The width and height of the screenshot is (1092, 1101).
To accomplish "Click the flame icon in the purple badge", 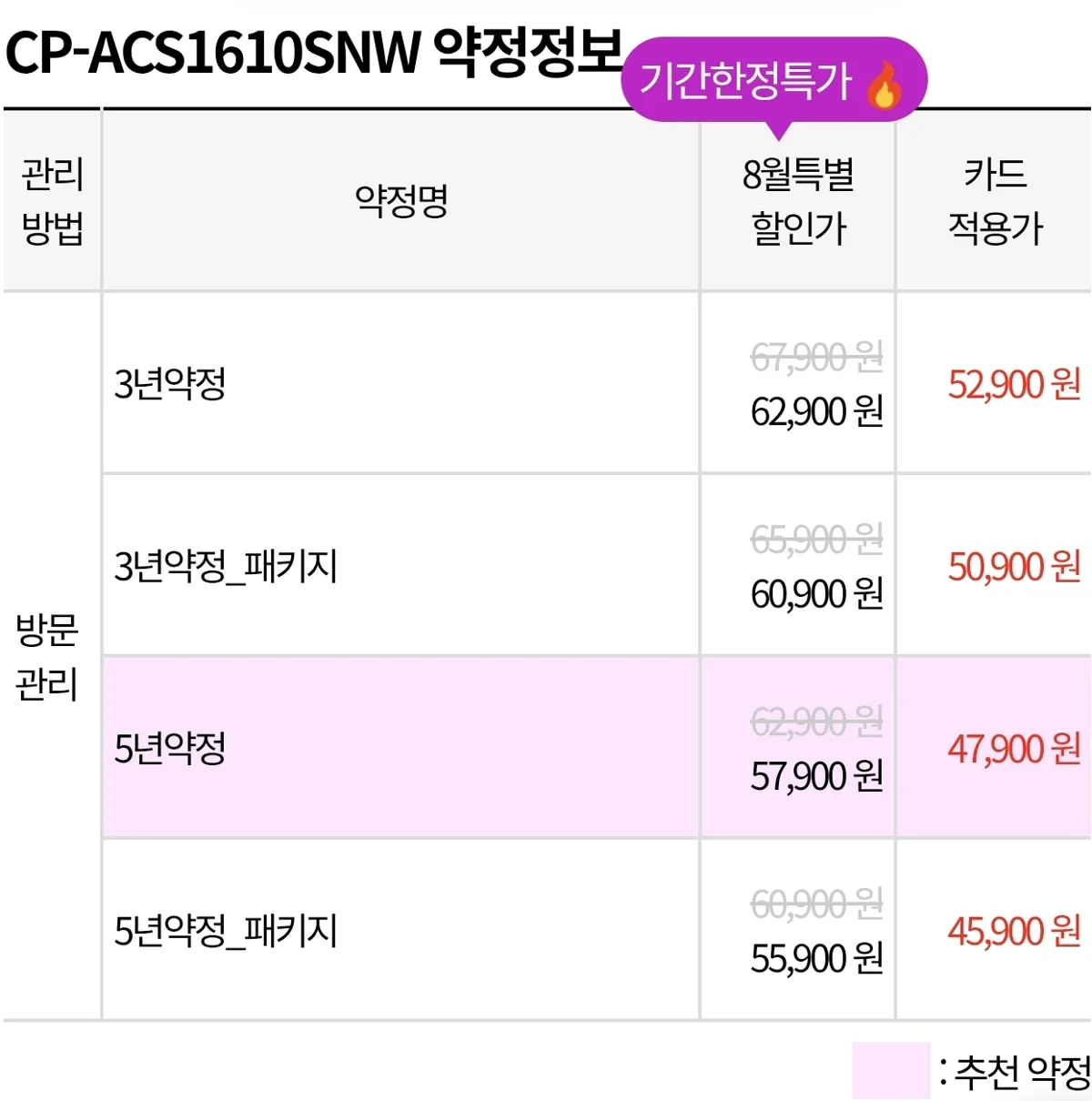I will click(884, 84).
